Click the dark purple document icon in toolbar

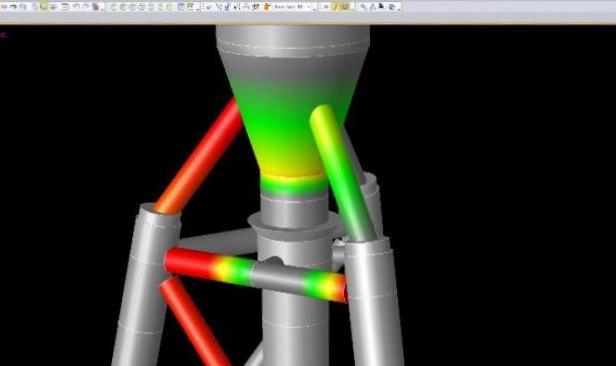pos(96,7)
